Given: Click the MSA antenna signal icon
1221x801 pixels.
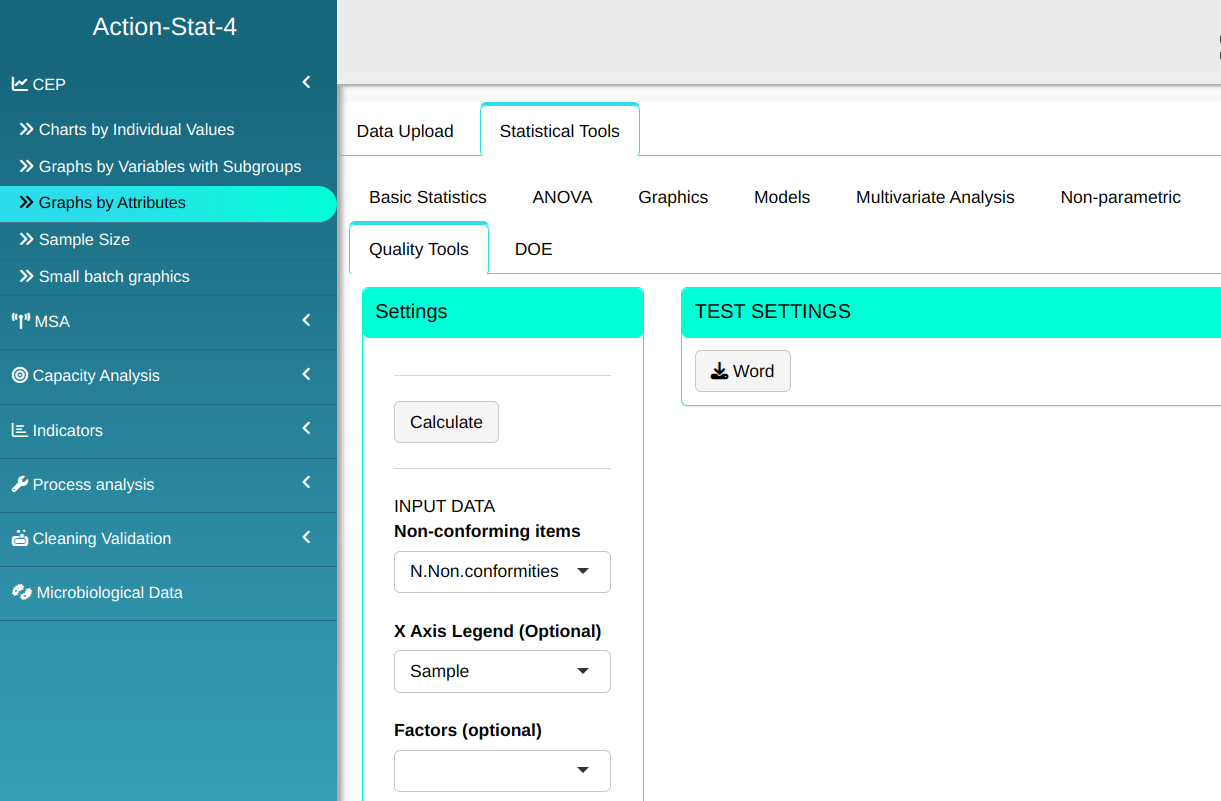Looking at the screenshot, I should pos(20,321).
